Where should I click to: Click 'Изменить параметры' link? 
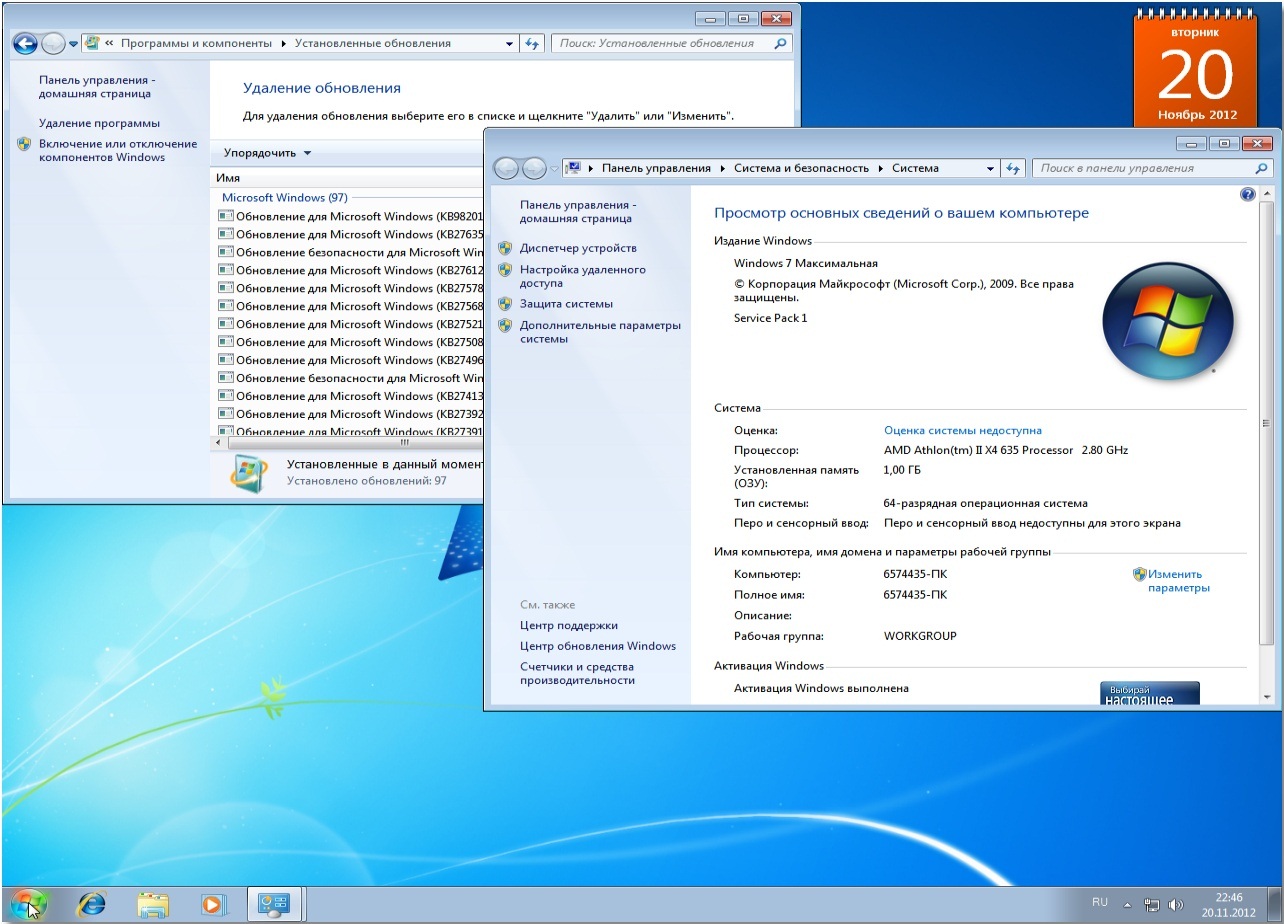point(1178,581)
